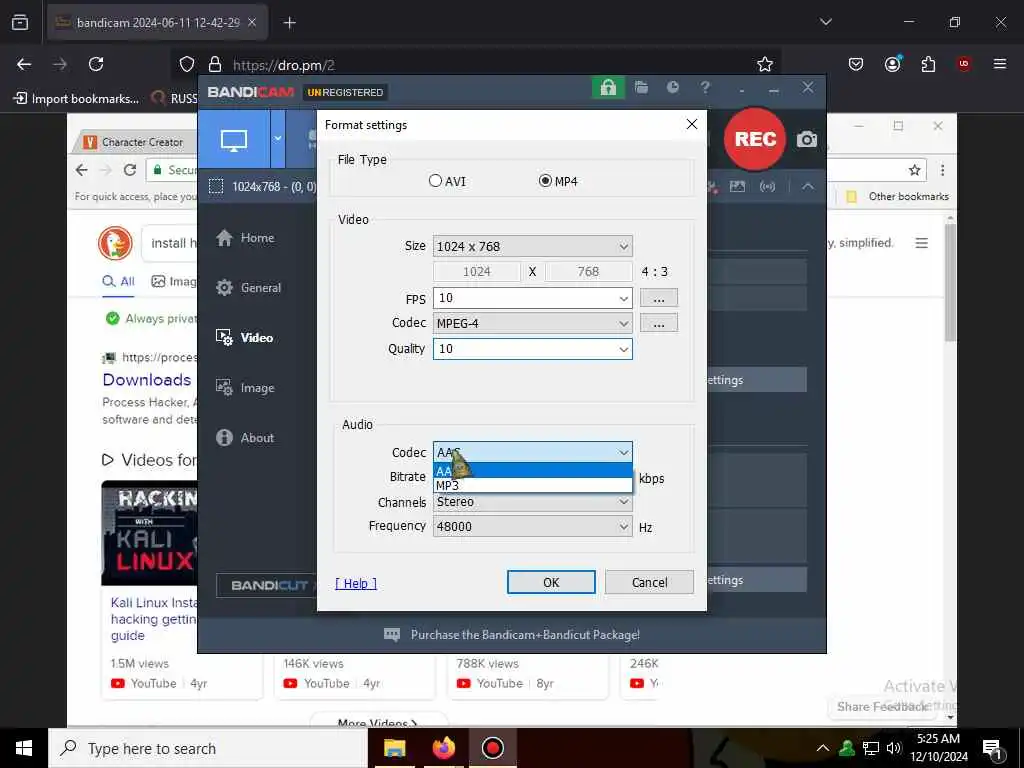
Task: Select Bandicam screen recording mode monitor icon
Action: point(234,139)
